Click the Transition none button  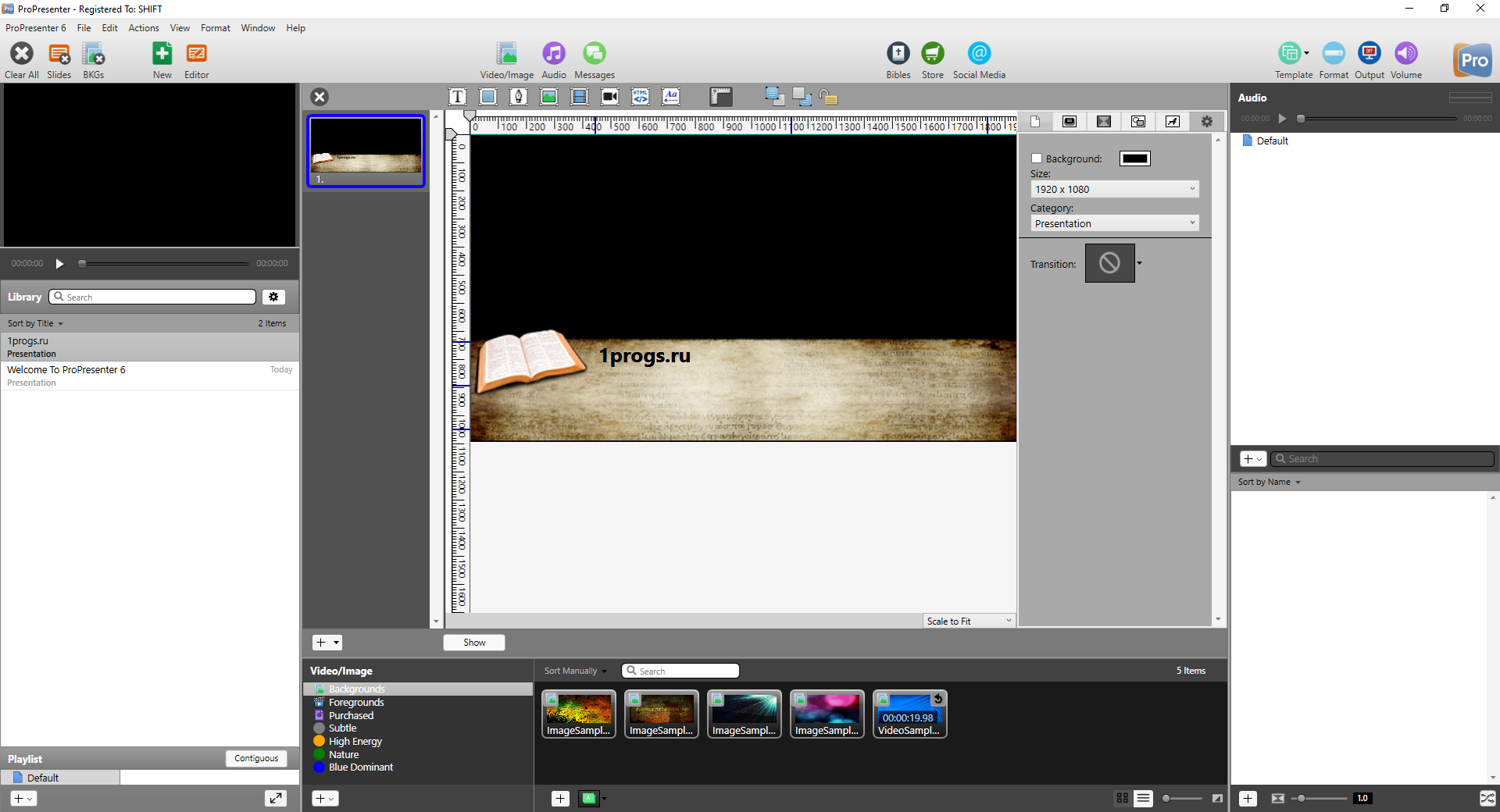coord(1109,263)
